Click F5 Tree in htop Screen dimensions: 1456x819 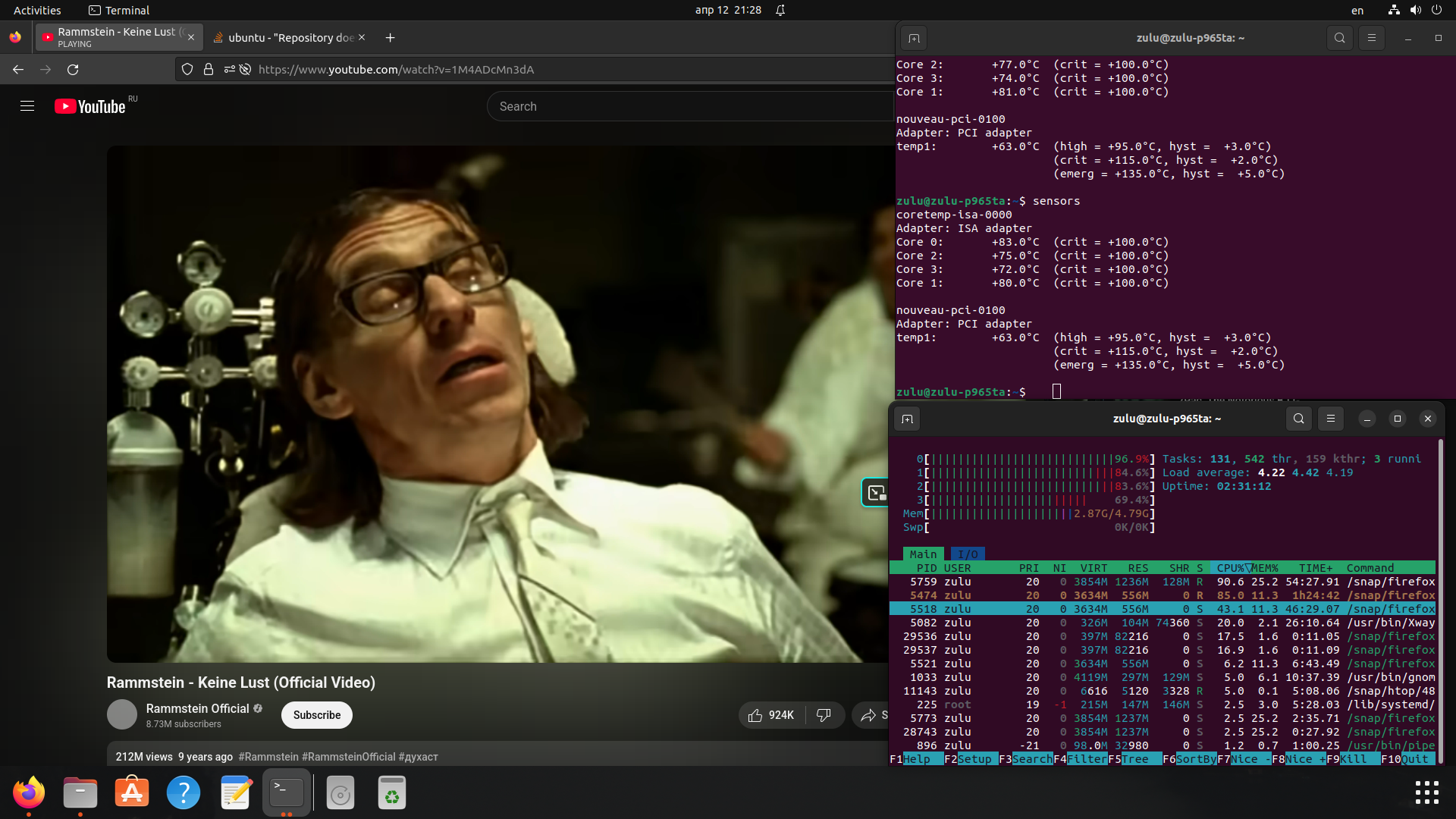[1134, 759]
